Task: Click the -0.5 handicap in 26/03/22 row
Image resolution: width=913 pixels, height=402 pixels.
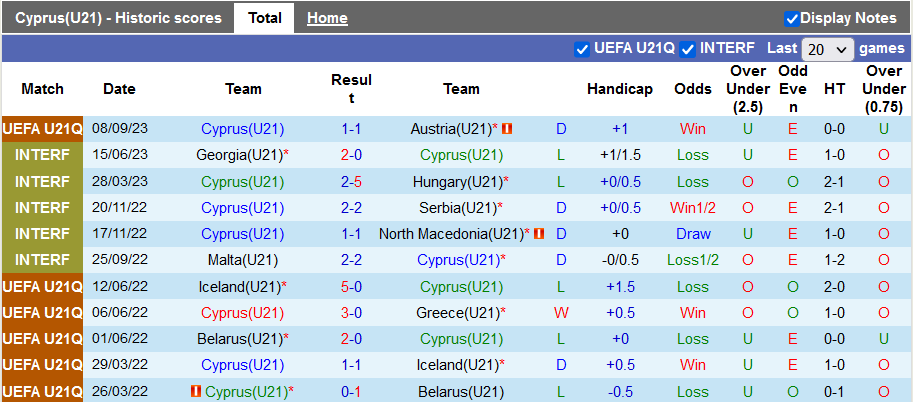Action: coord(620,392)
